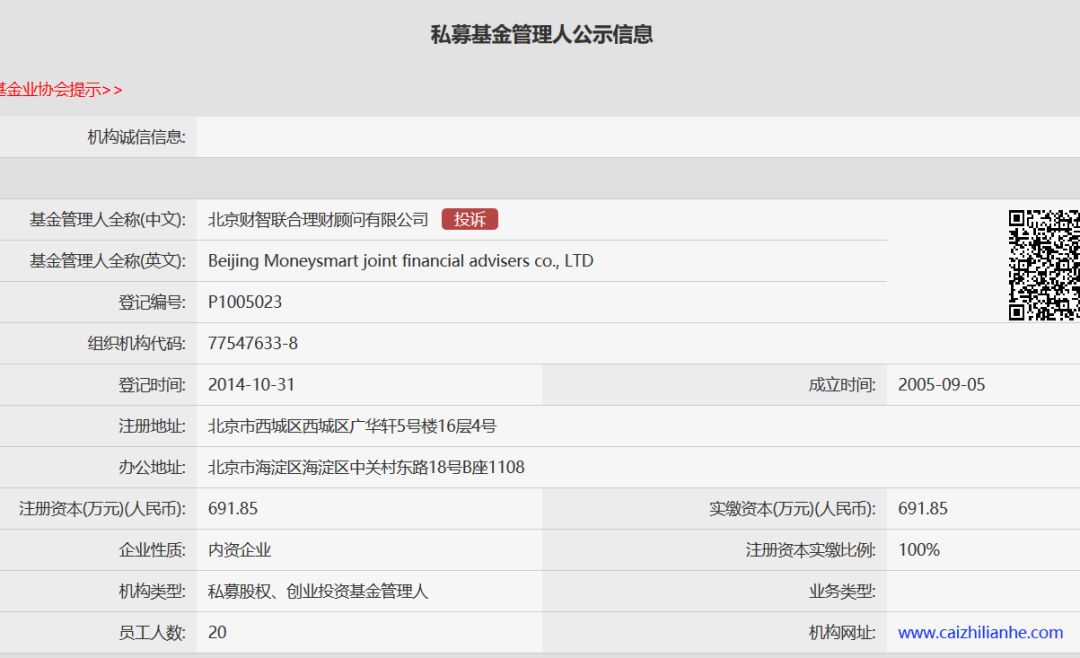The image size is (1080, 658).
Task: Select establishment date 2005-09-05
Action: pos(942,384)
